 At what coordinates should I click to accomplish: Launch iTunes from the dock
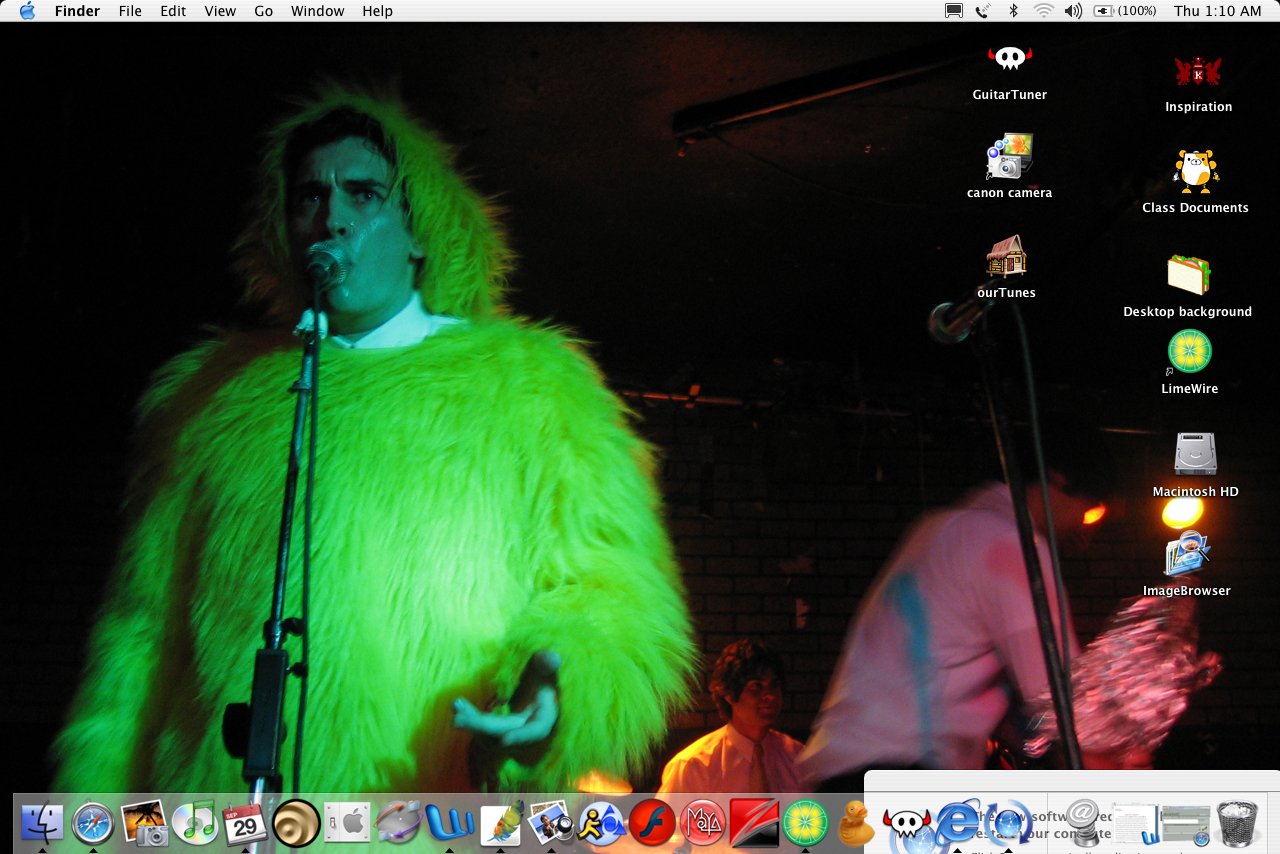(x=195, y=824)
